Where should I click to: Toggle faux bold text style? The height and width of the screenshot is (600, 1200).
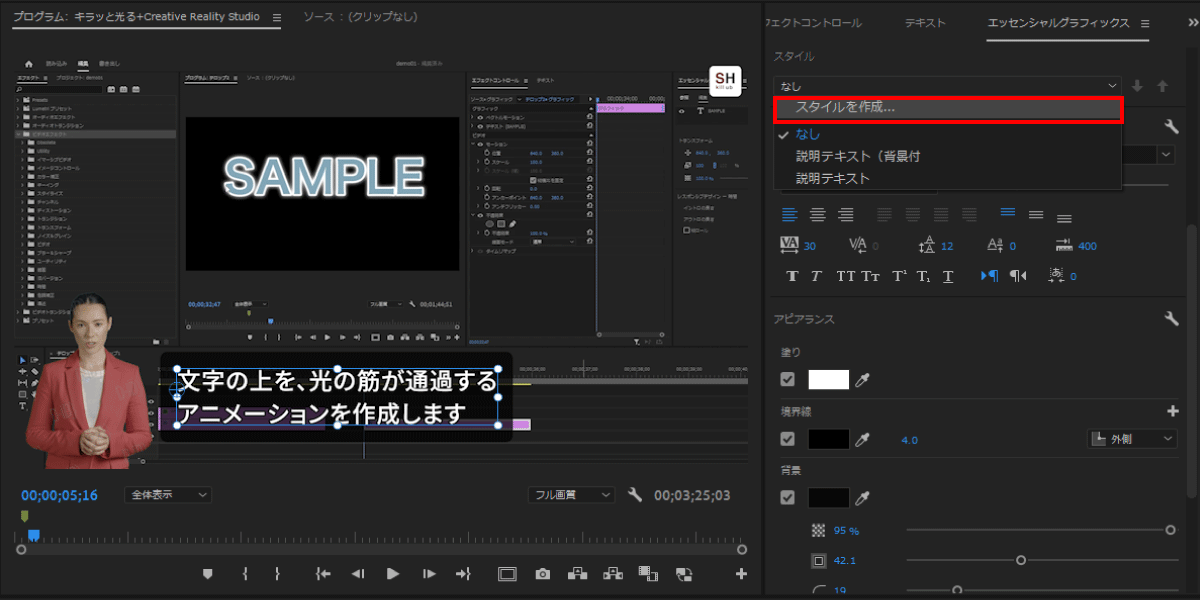click(x=793, y=276)
